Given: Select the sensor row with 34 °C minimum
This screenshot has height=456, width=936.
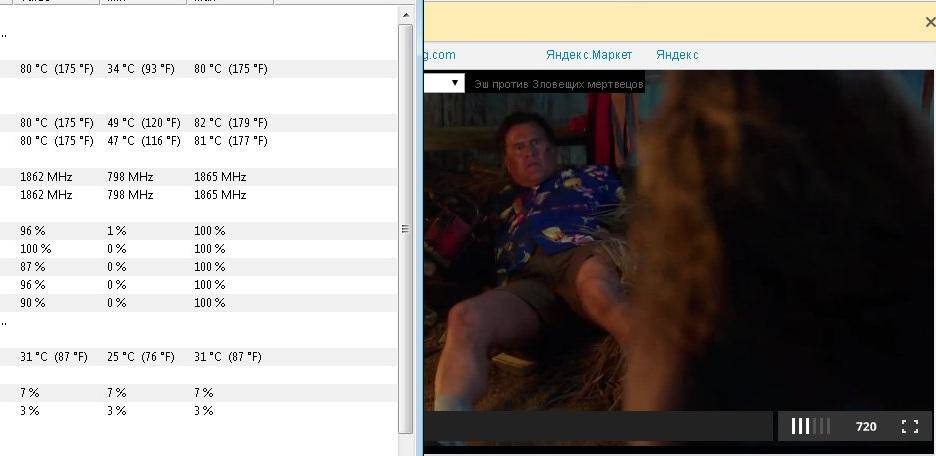Looking at the screenshot, I should point(198,69).
